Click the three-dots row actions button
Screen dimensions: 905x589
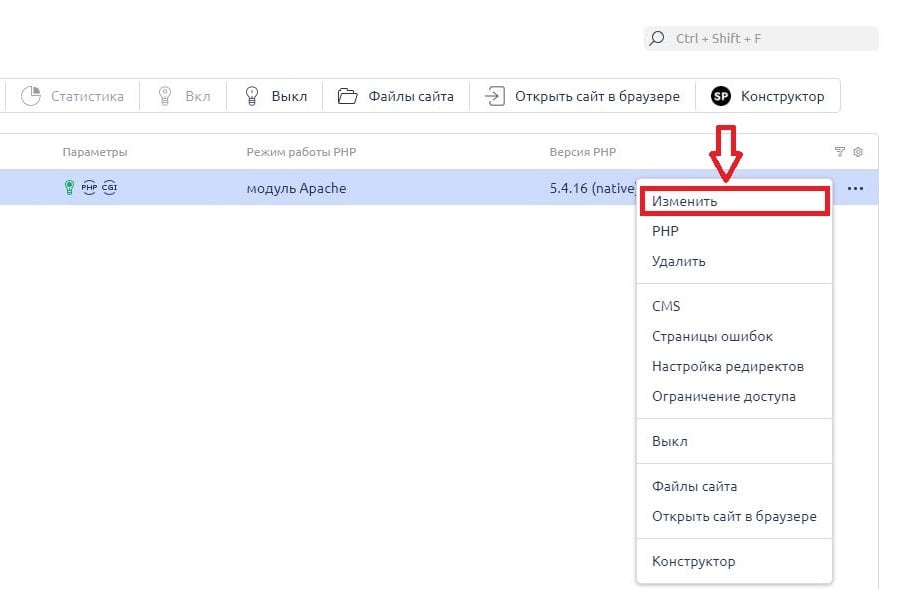click(855, 188)
